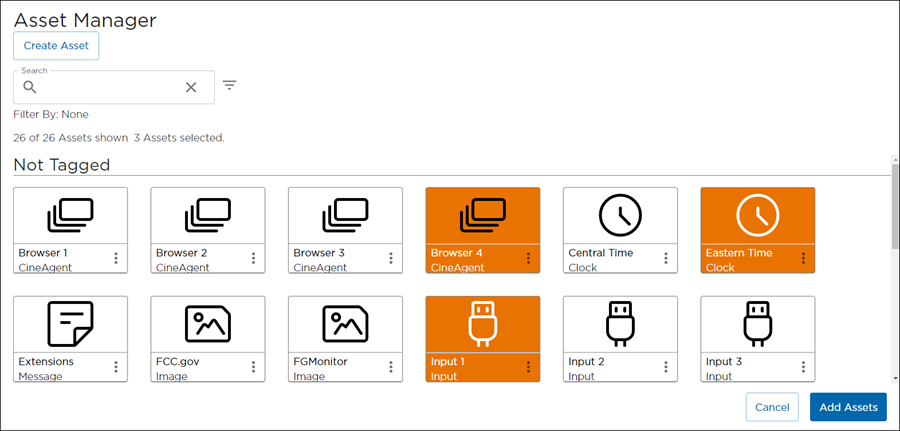900x431 pixels.
Task: Select the FCC.gov image icon
Action: (x=207, y=323)
